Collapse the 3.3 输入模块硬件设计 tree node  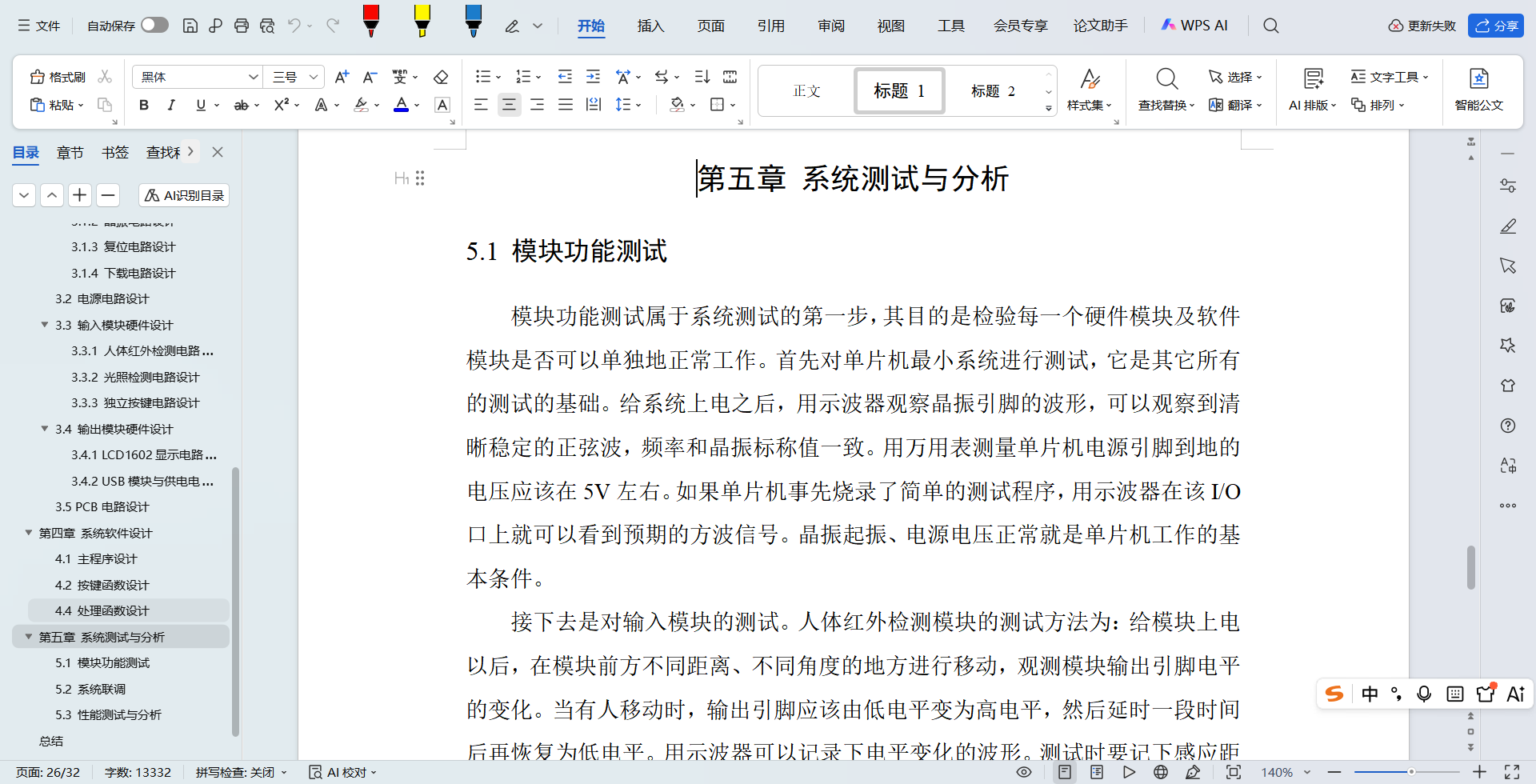click(45, 325)
